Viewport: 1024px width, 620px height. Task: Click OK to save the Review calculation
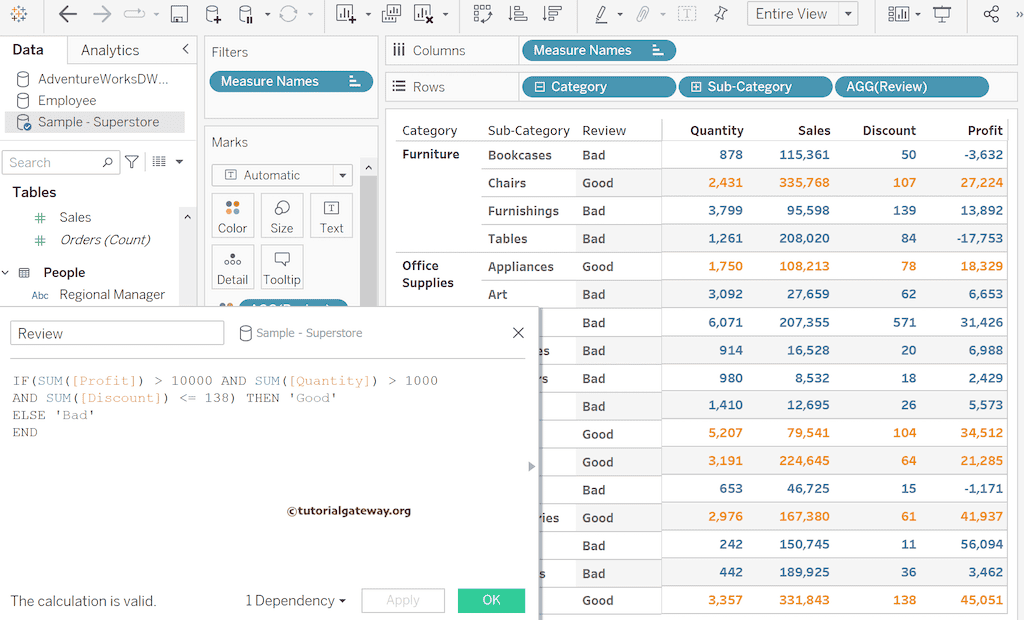click(491, 600)
